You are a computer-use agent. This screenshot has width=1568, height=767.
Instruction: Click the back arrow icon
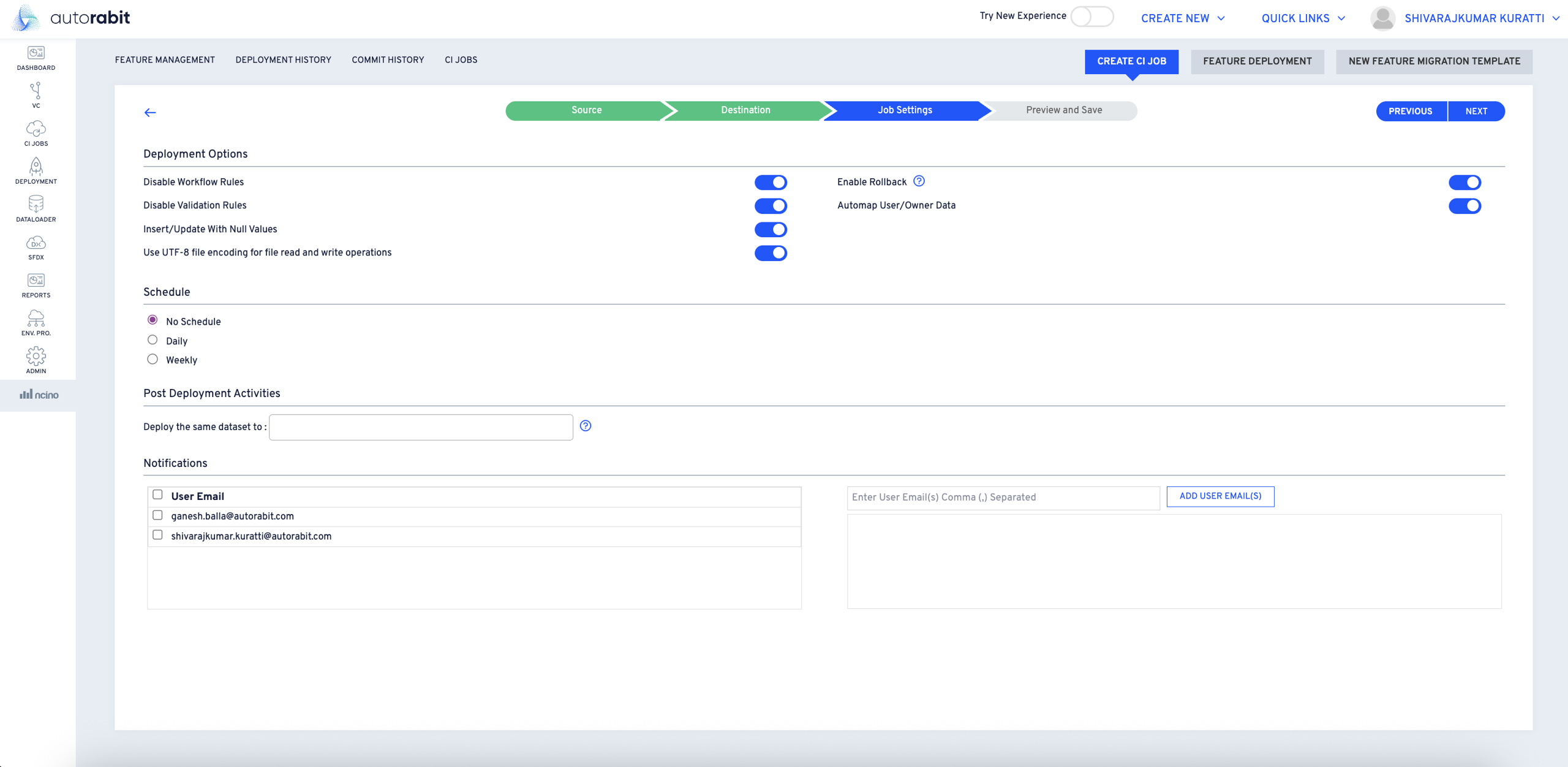pos(150,112)
